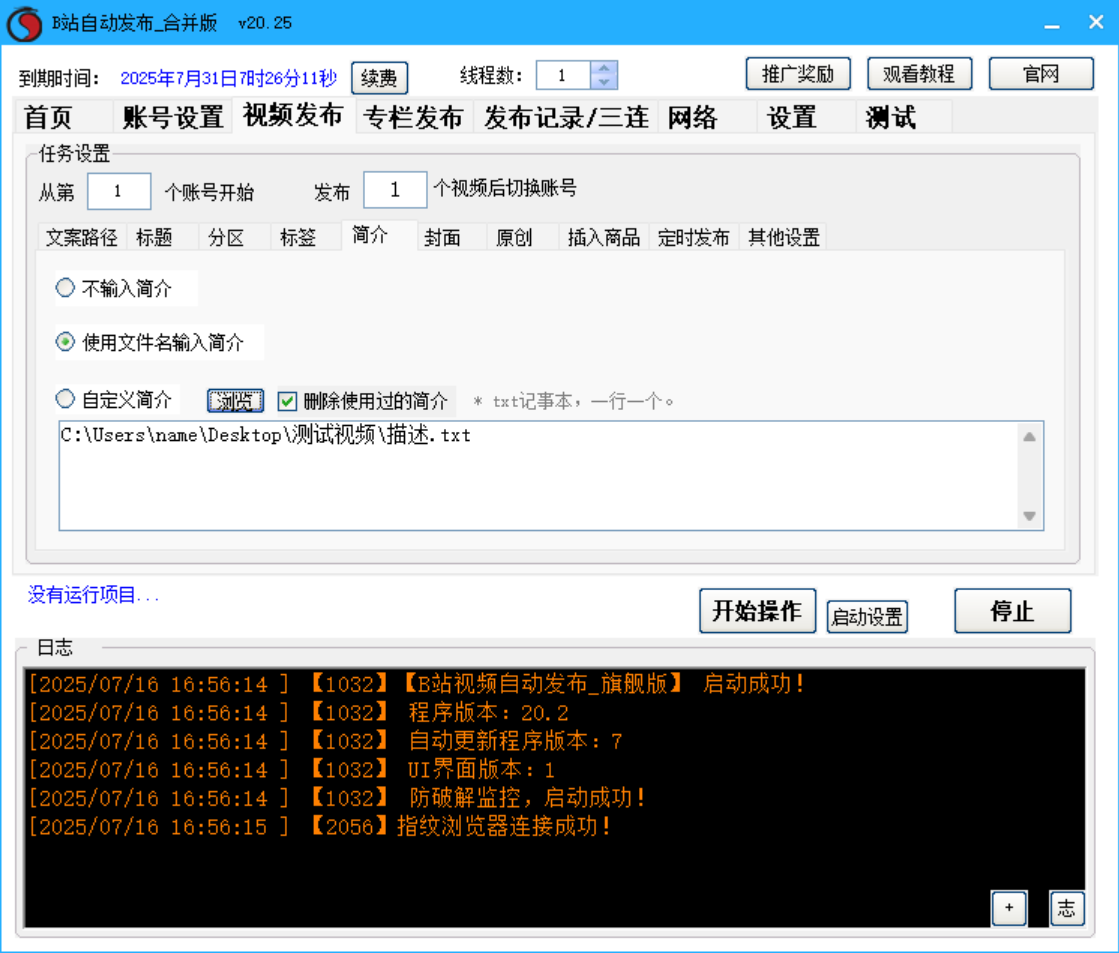Viewport: 1119px width, 953px height.
Task: Select the 文案路径 sub-tab
Action: (x=82, y=237)
